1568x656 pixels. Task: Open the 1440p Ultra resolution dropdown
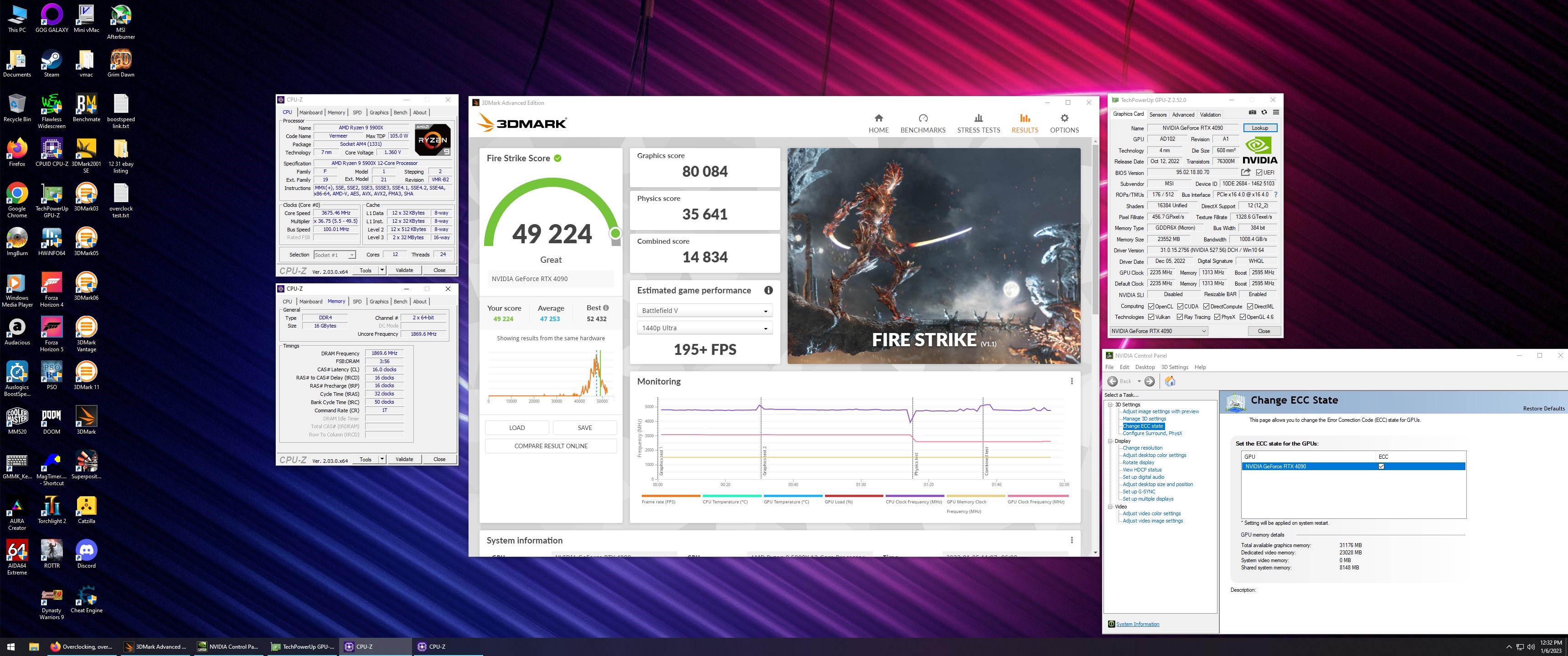point(704,328)
